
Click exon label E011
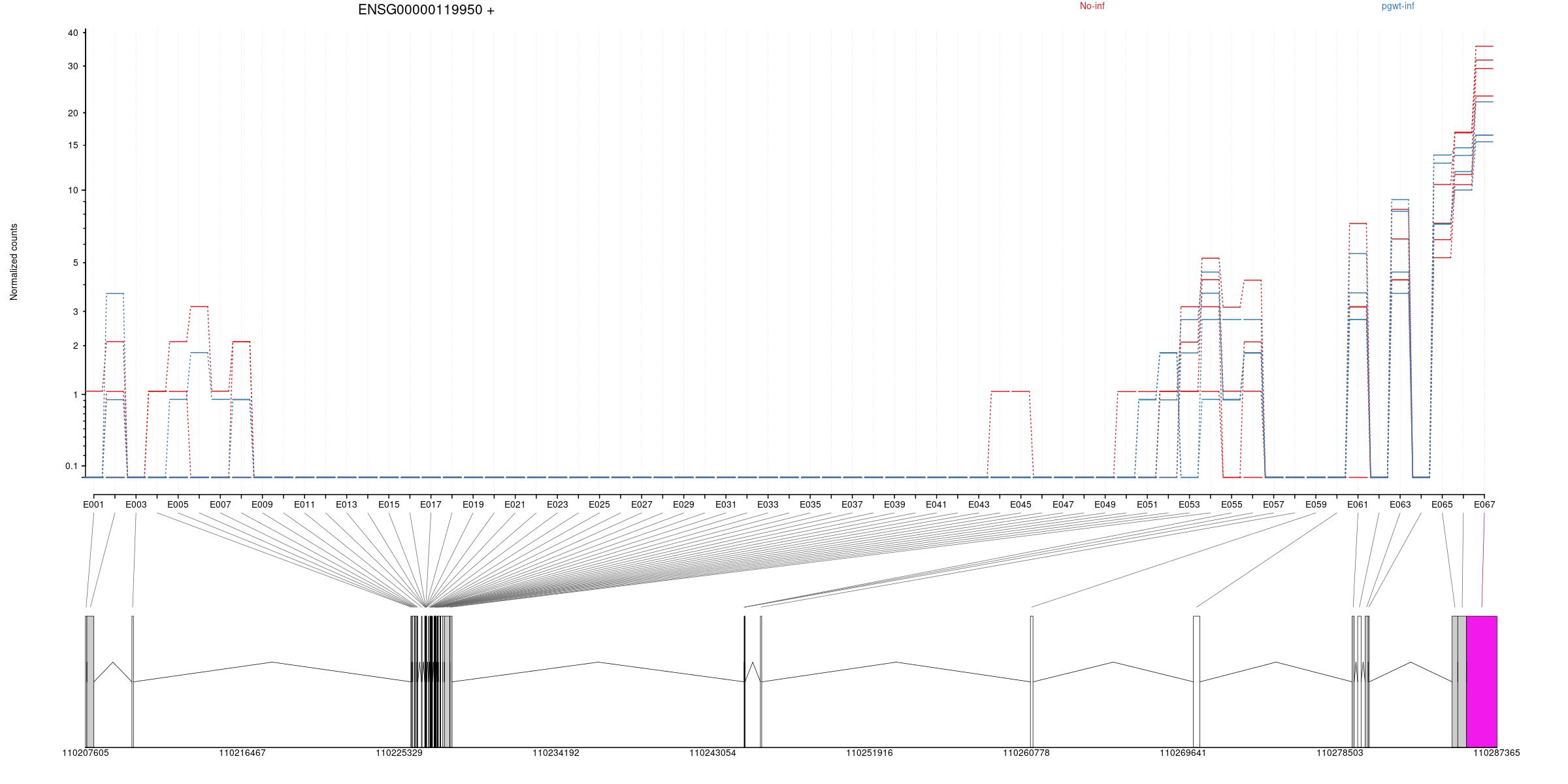coord(304,504)
